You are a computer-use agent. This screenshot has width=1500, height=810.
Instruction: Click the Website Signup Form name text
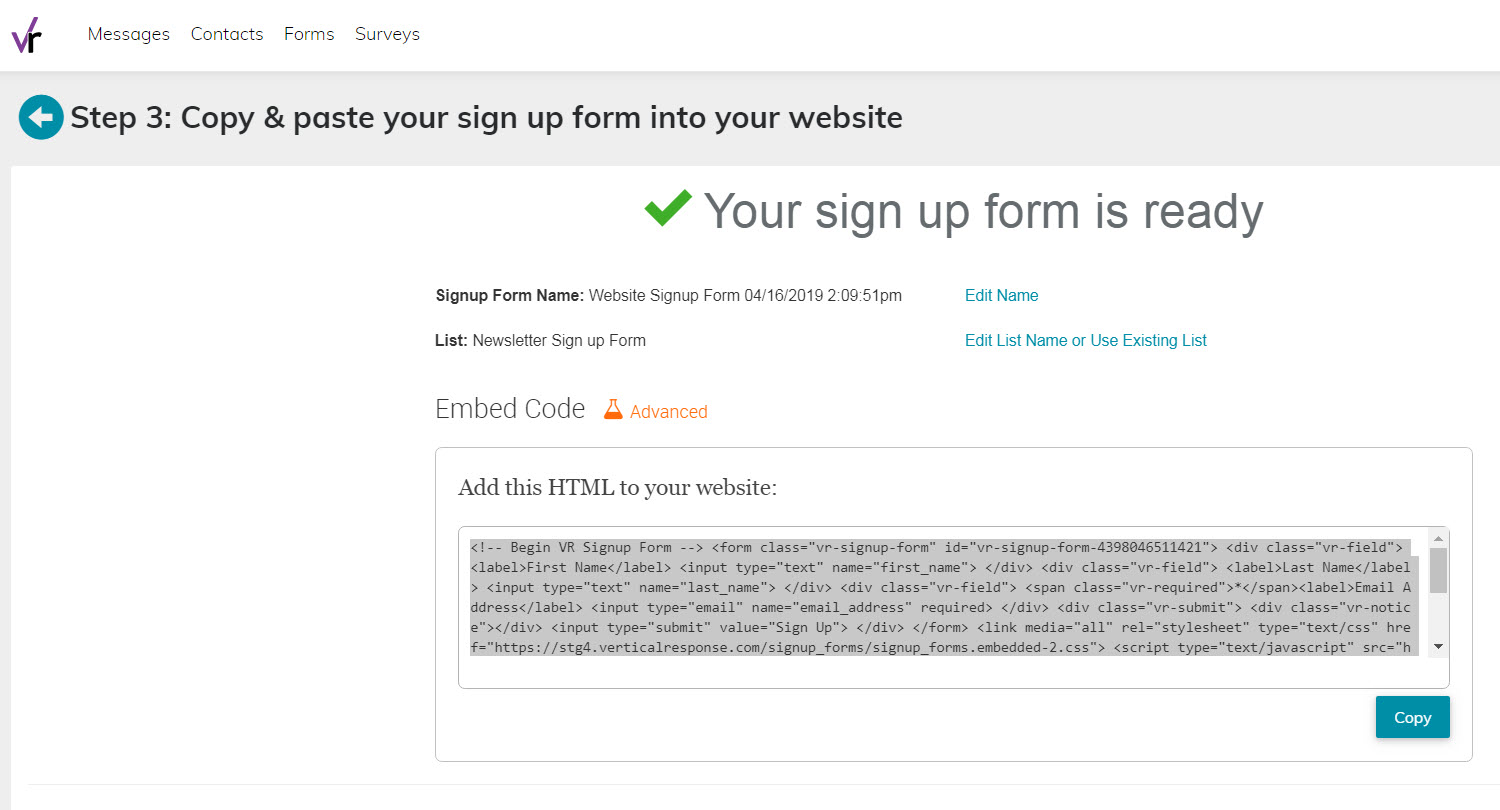point(745,295)
